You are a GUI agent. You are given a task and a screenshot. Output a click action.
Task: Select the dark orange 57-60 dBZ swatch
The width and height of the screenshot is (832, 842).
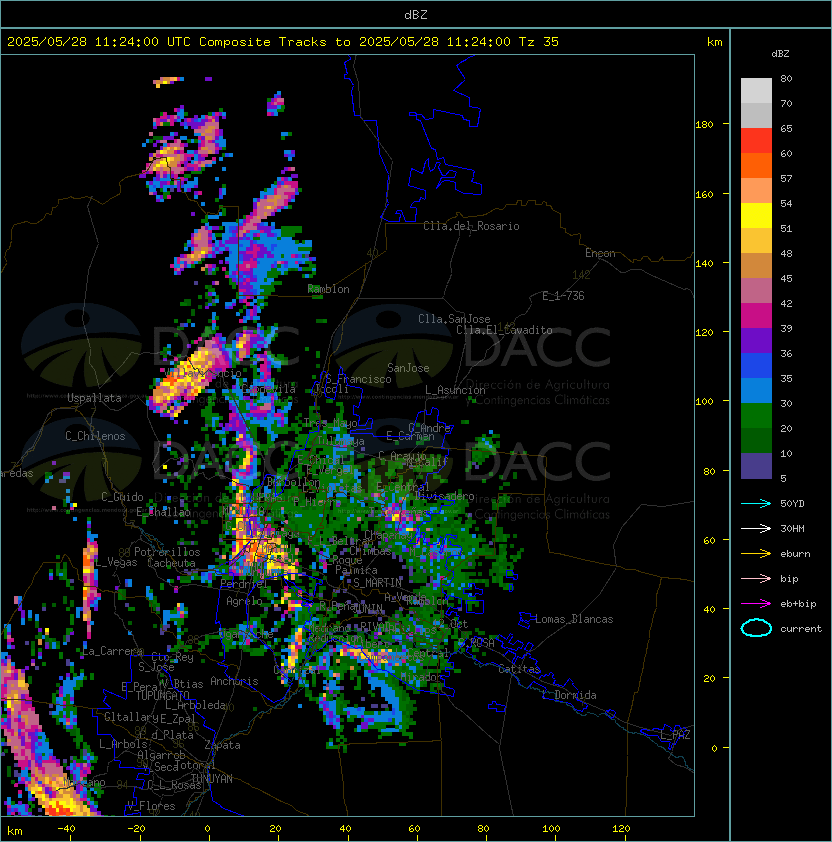point(756,165)
